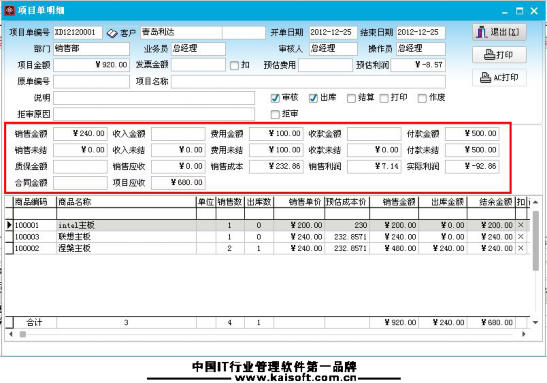547x383 pixels.
Task: Click the printer icon on AC打印 button
Action: pyautogui.click(x=485, y=77)
